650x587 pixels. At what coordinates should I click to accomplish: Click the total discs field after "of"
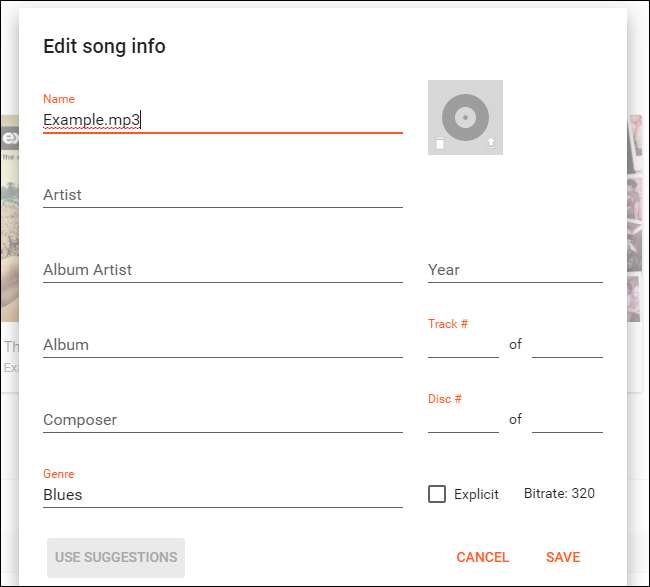tap(567, 420)
